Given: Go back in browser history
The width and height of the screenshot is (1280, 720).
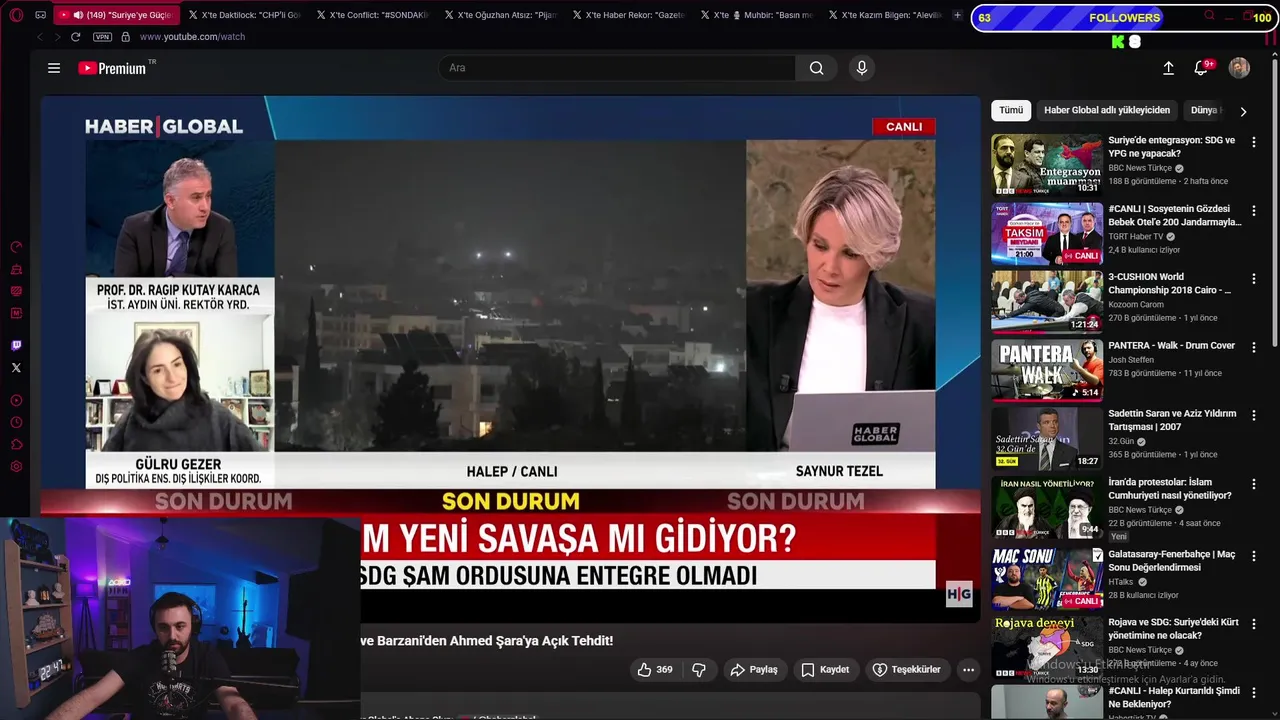Looking at the screenshot, I should point(40,37).
